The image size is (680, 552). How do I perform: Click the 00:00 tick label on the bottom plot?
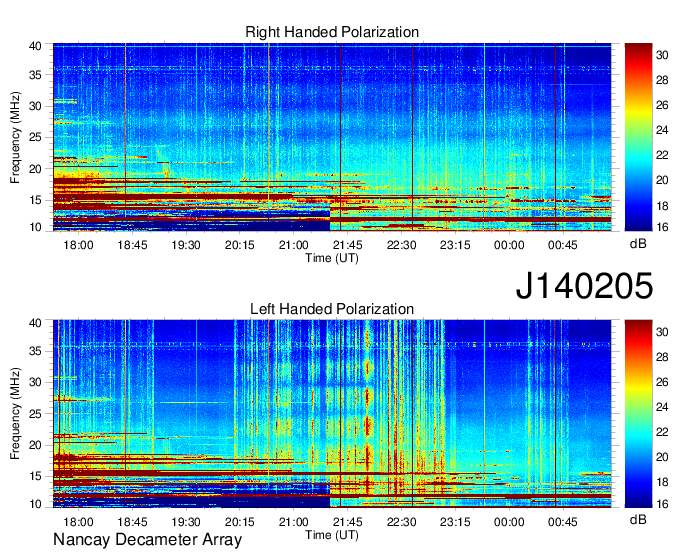point(509,522)
